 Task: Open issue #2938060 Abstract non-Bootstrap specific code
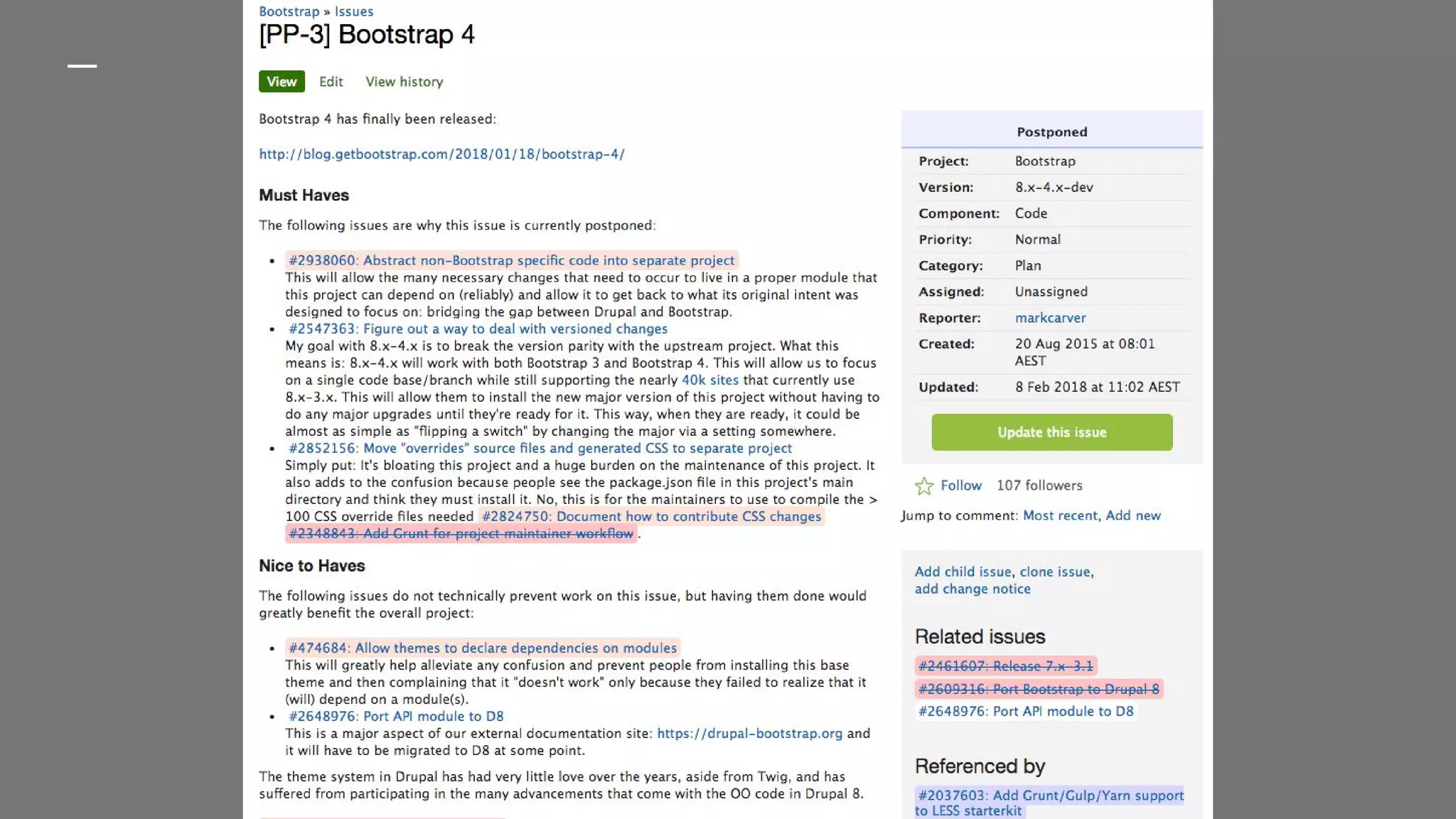pos(511,260)
